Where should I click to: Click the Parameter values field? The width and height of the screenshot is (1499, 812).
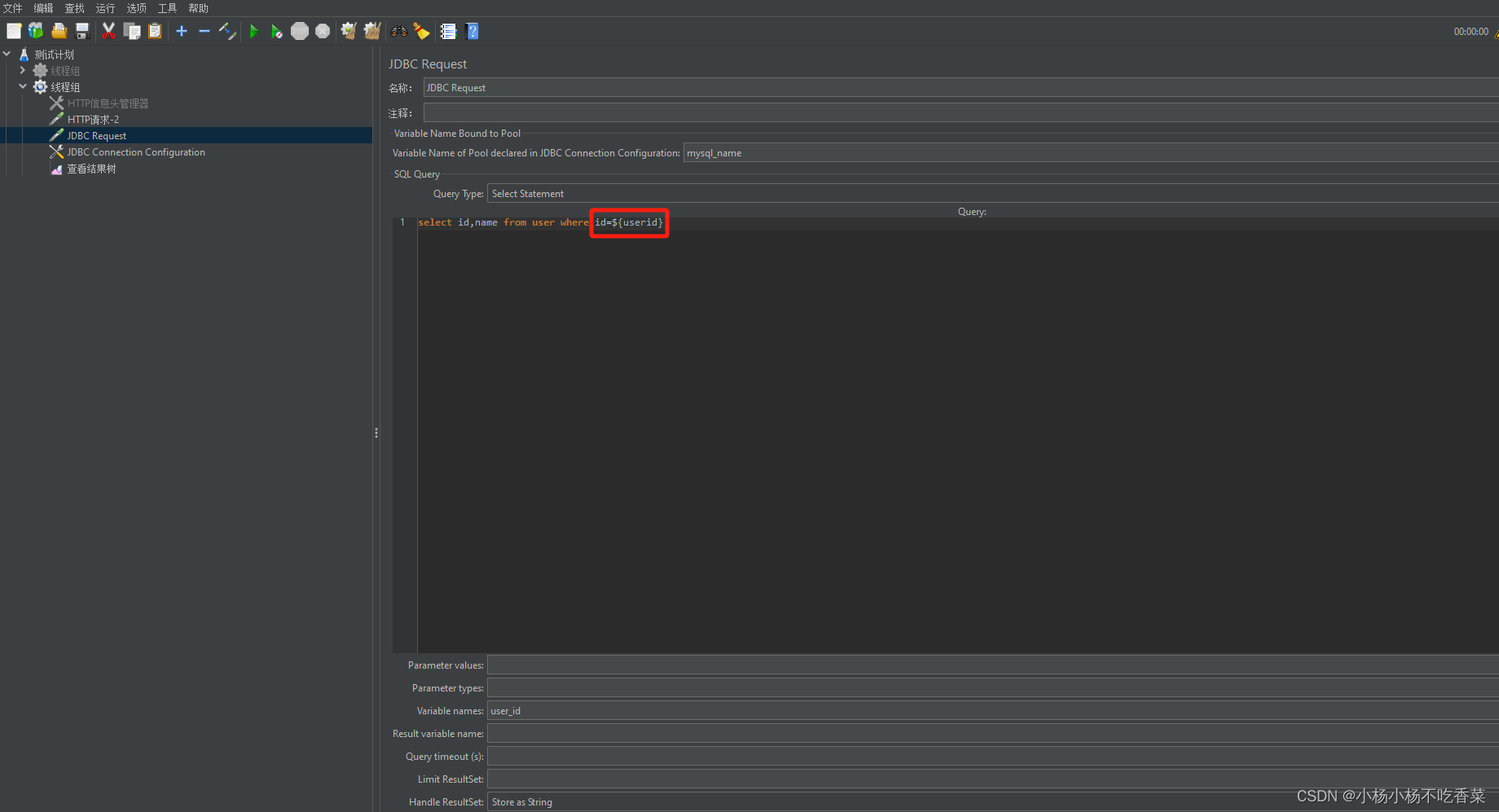coord(992,665)
